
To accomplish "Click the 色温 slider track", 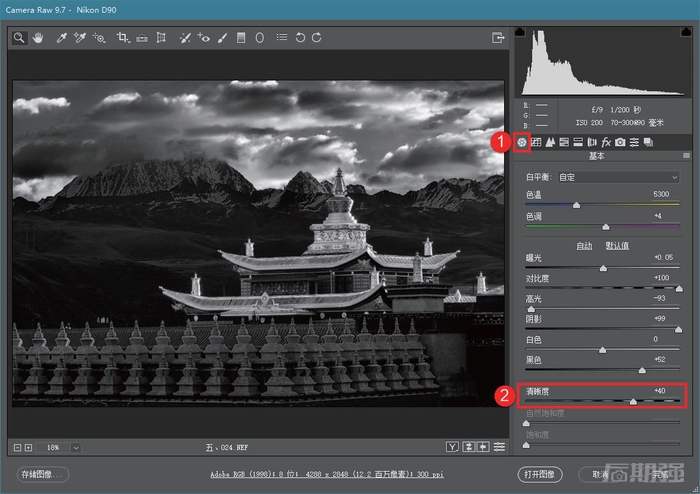I will (602, 205).
